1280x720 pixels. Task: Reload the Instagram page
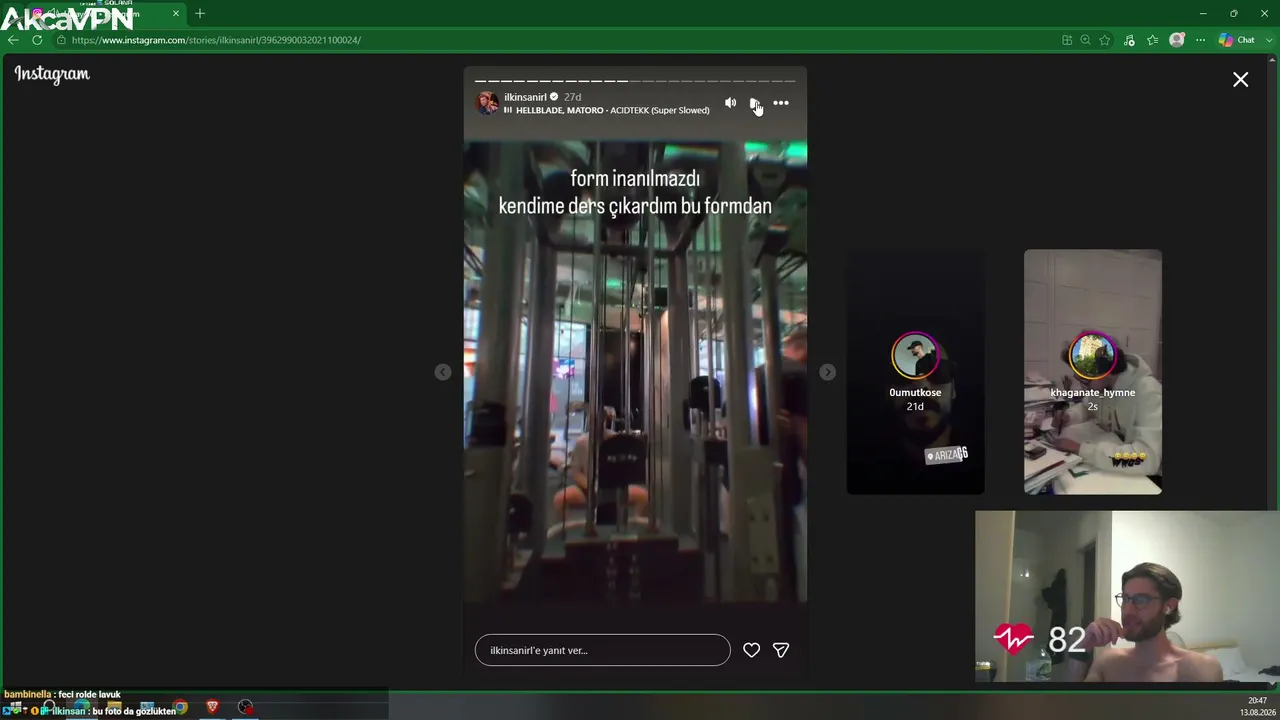(37, 40)
